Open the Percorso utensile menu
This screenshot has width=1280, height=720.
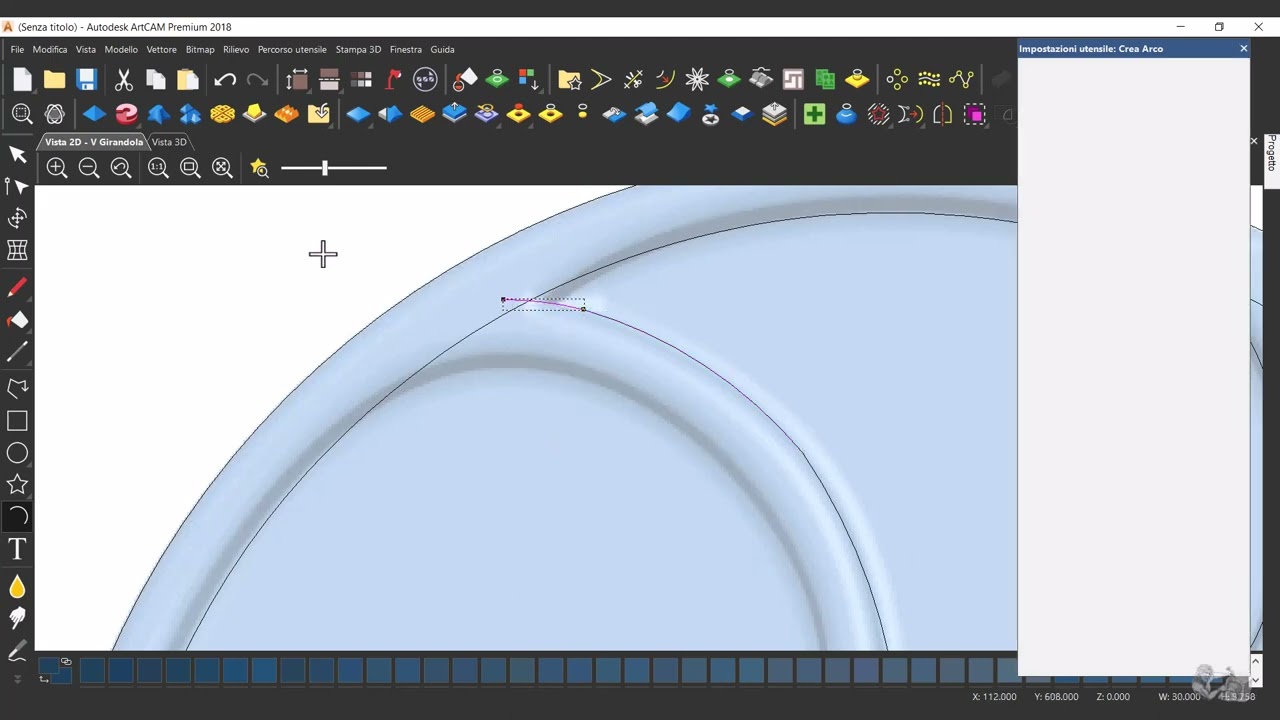(292, 49)
